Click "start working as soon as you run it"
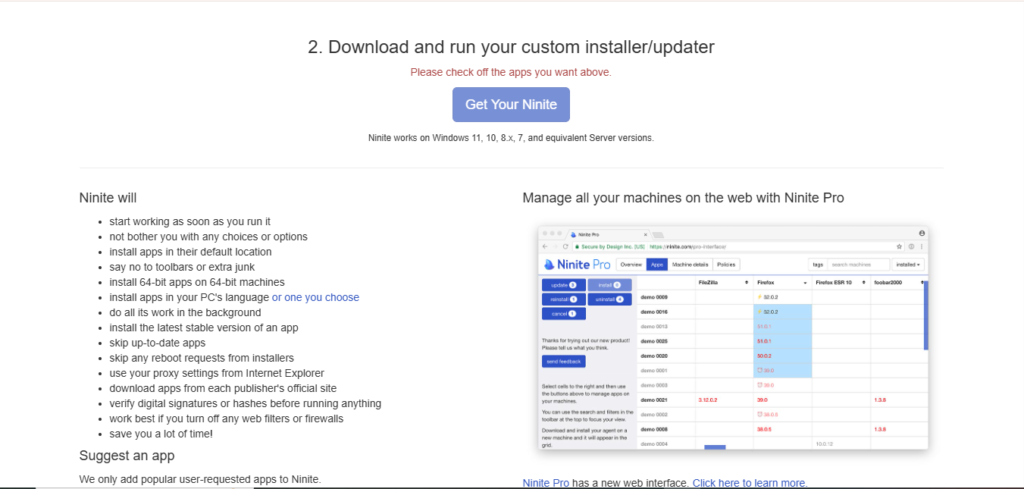Viewport: 1024px width, 489px height. (189, 221)
